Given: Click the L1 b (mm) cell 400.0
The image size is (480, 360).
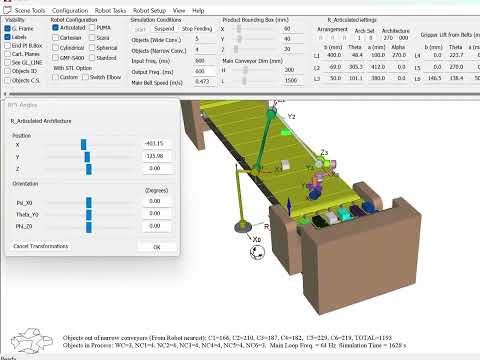Looking at the screenshot, I should (335, 55).
